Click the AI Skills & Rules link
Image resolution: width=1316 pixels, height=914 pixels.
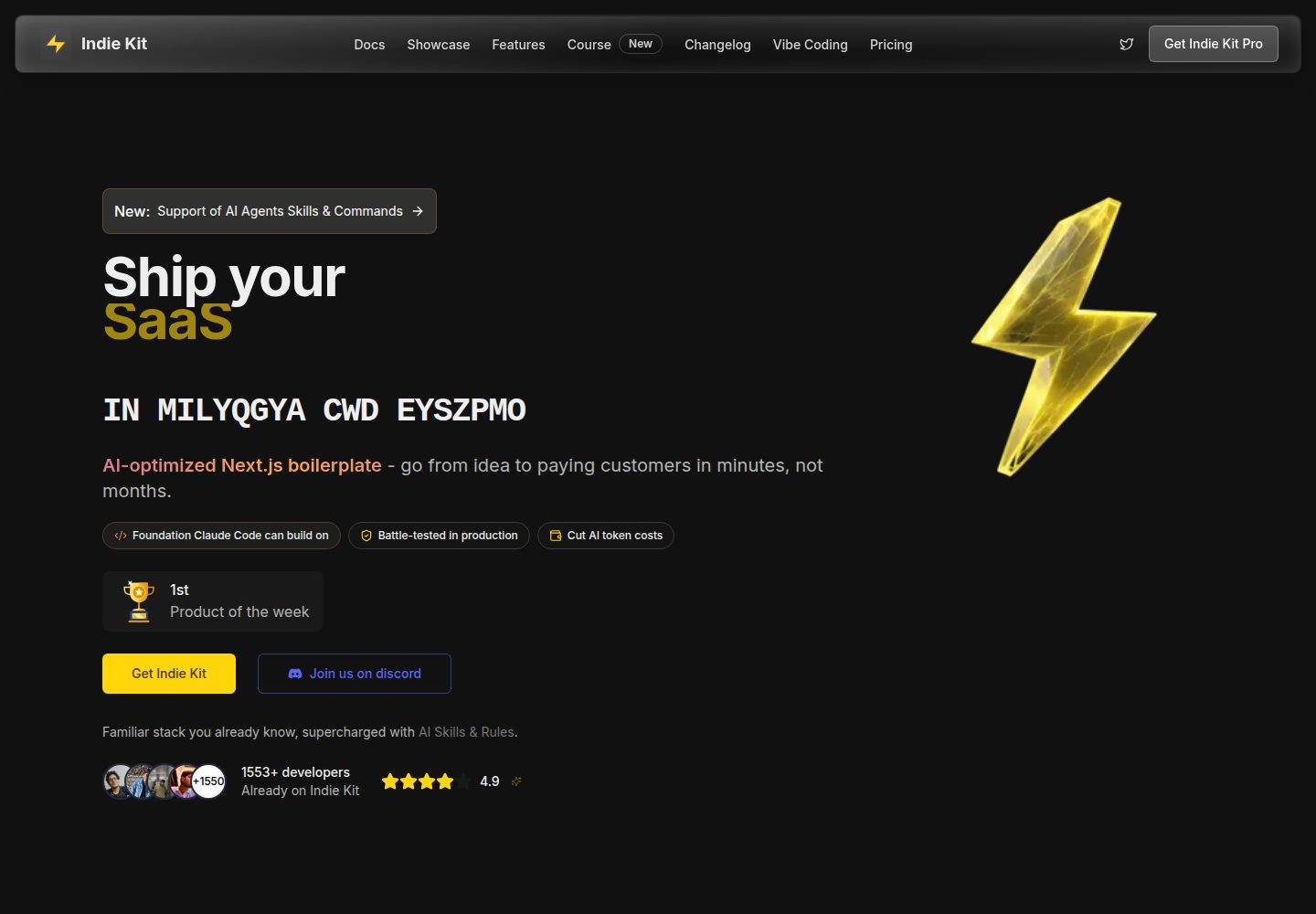466,732
